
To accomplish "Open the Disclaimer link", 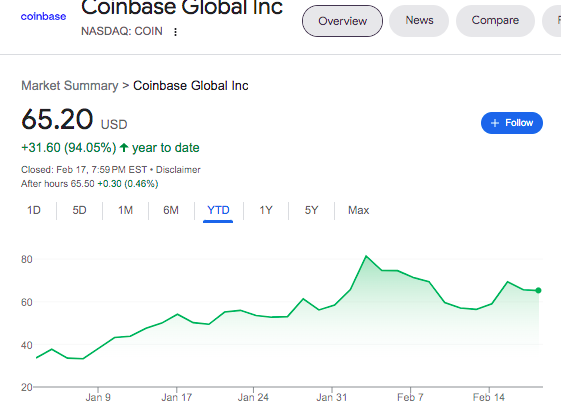I will click(x=178, y=170).
